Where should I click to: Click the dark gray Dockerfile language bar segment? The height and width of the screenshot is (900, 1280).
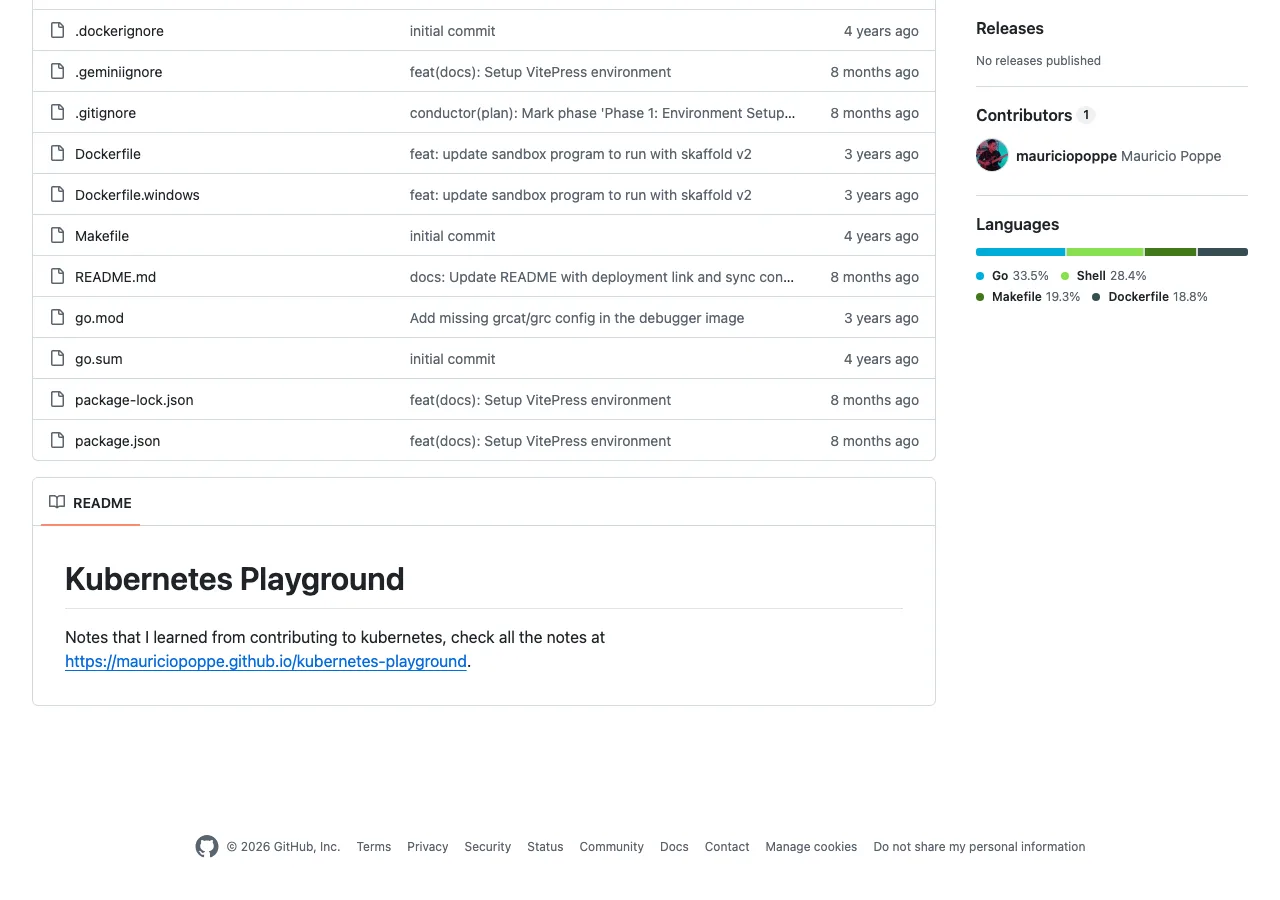[1223, 252]
